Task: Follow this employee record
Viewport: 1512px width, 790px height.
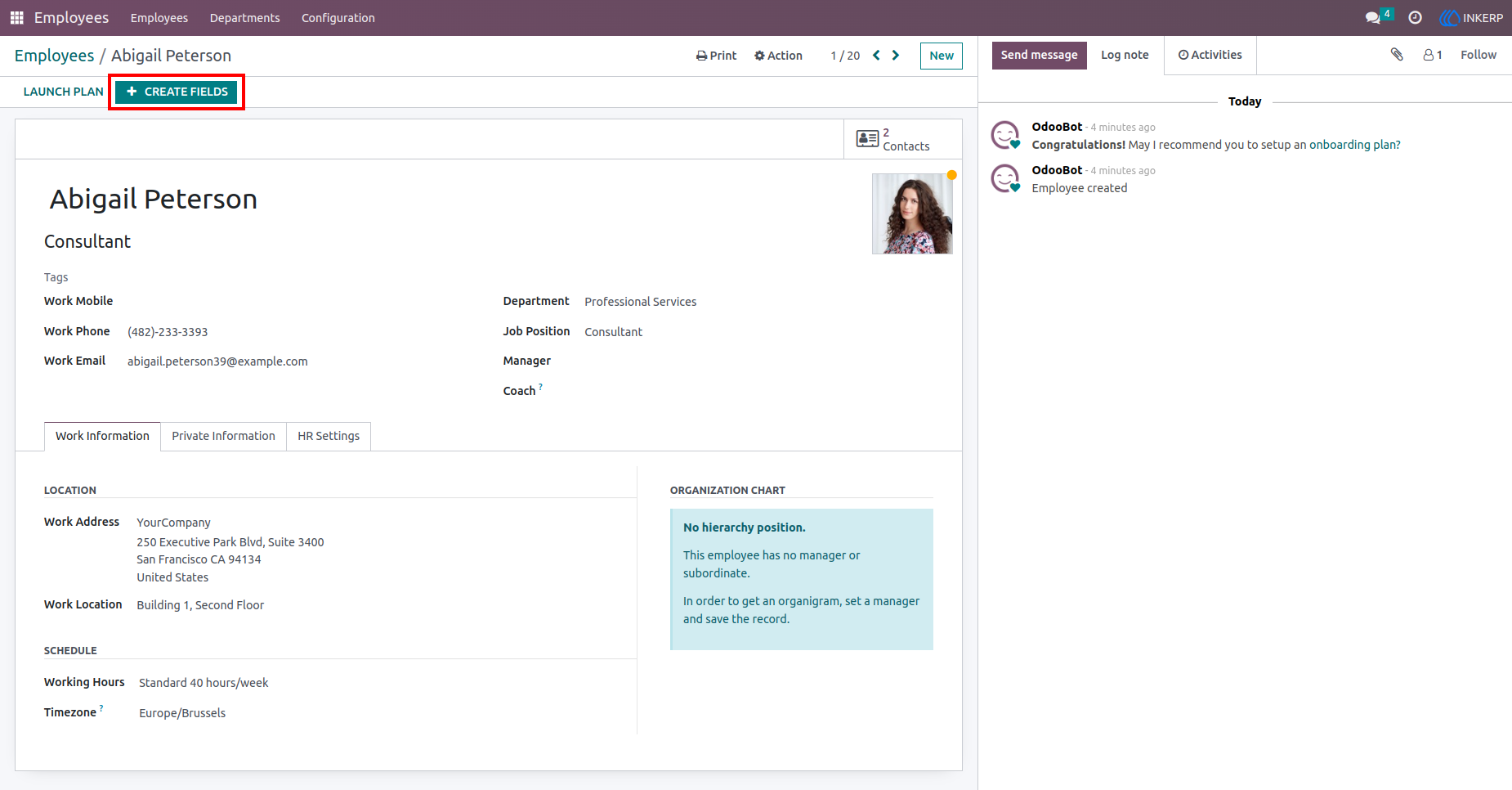Action: (1478, 55)
